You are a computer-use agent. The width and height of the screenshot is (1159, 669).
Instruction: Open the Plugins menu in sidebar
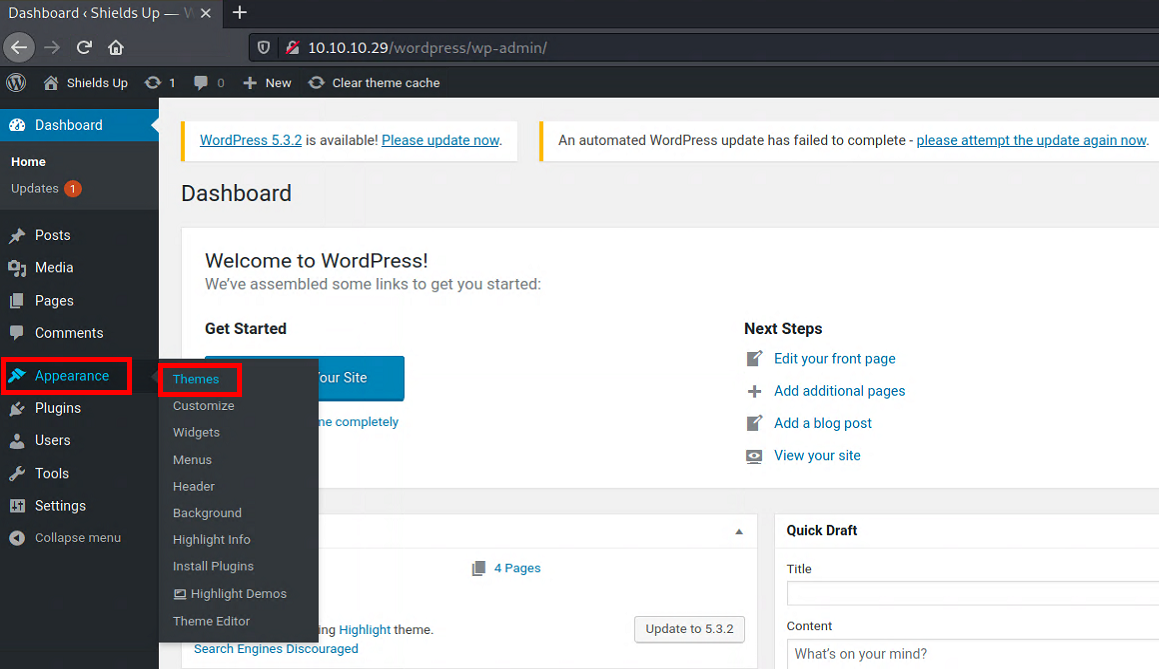[57, 408]
